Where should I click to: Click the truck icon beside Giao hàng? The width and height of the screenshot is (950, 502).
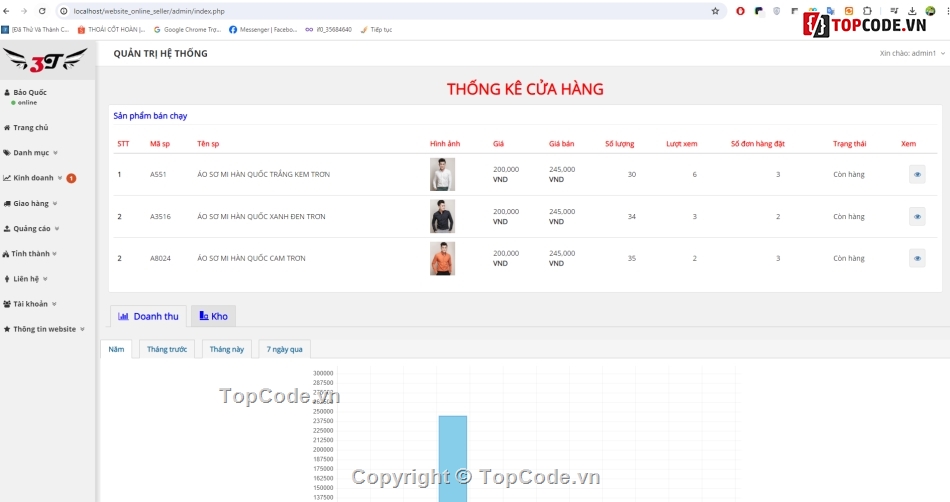pos(7,203)
